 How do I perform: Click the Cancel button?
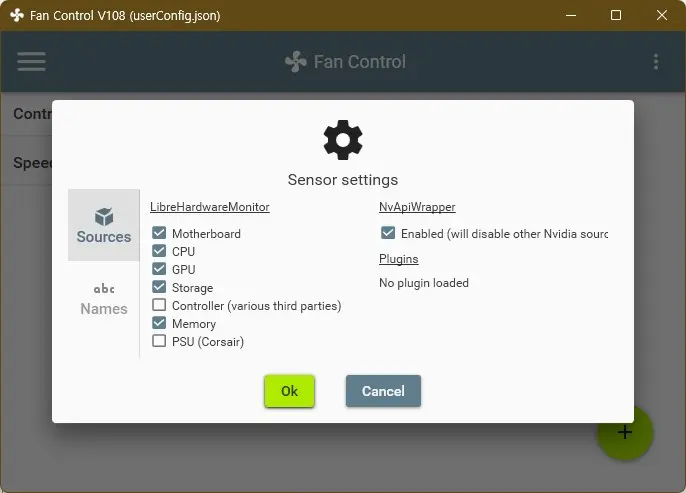(383, 391)
